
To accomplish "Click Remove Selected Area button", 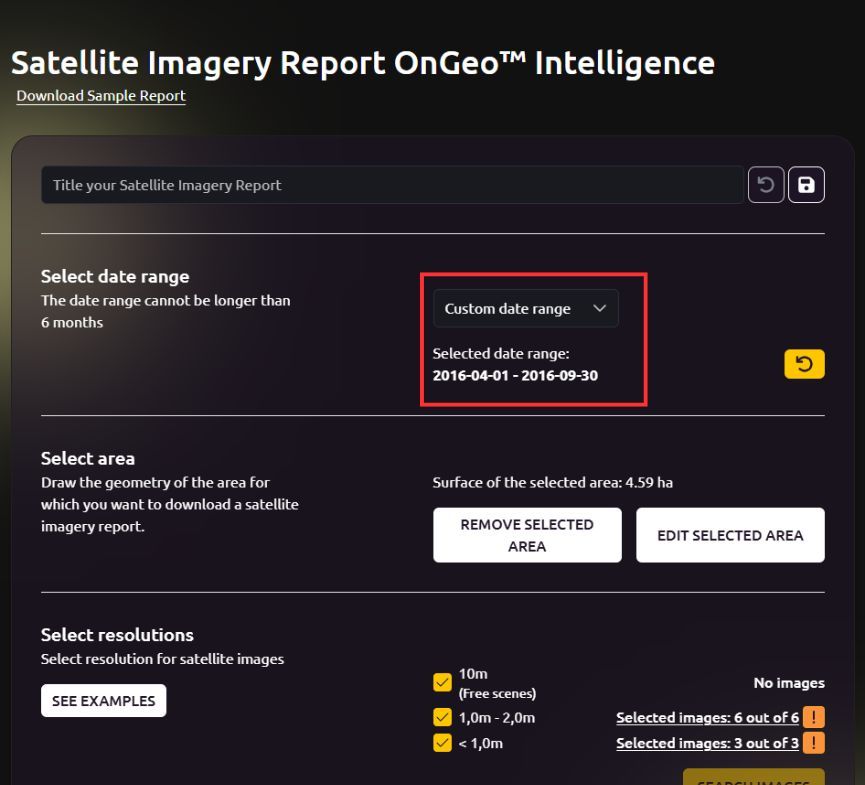I will pos(527,535).
